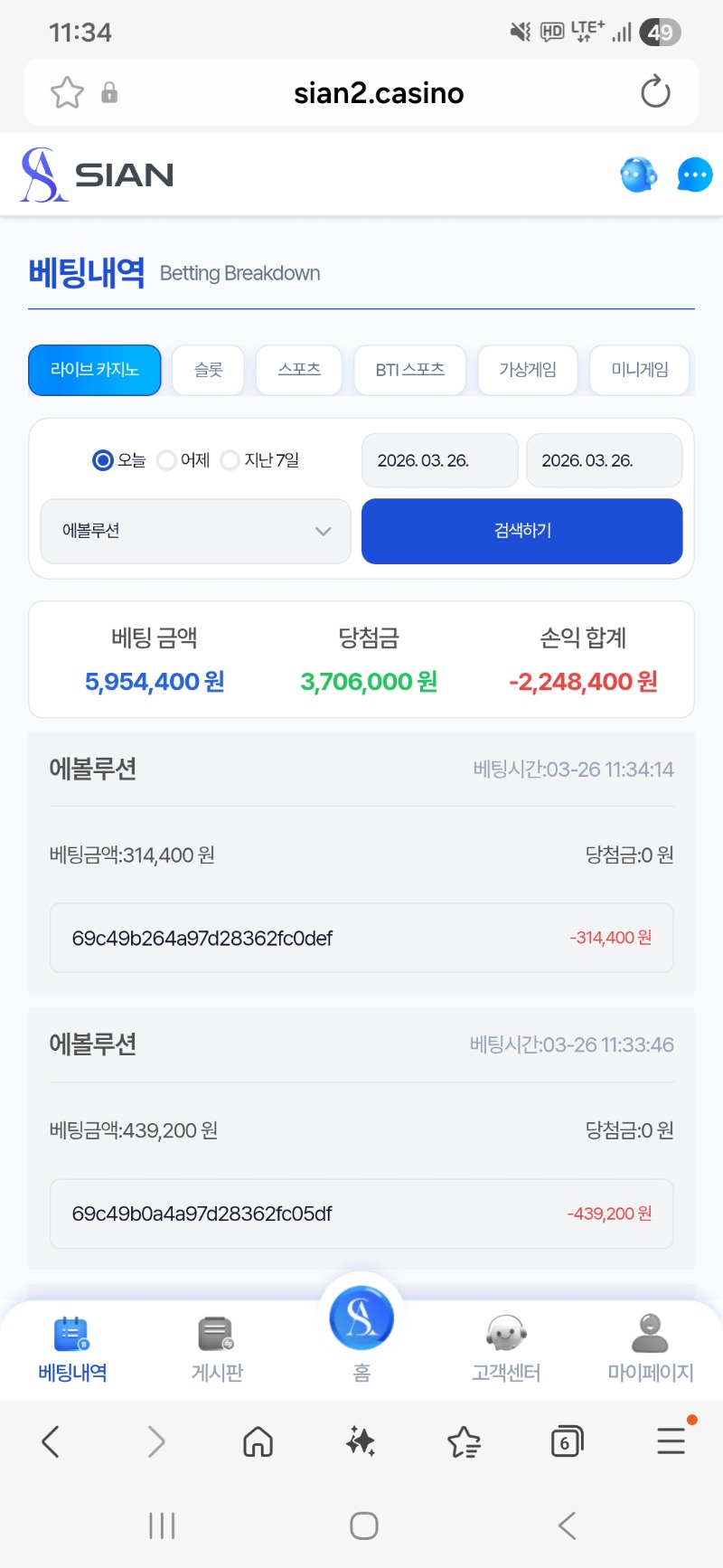The image size is (723, 1568).
Task: Go to 홈 via center SA icon
Action: (361, 1320)
